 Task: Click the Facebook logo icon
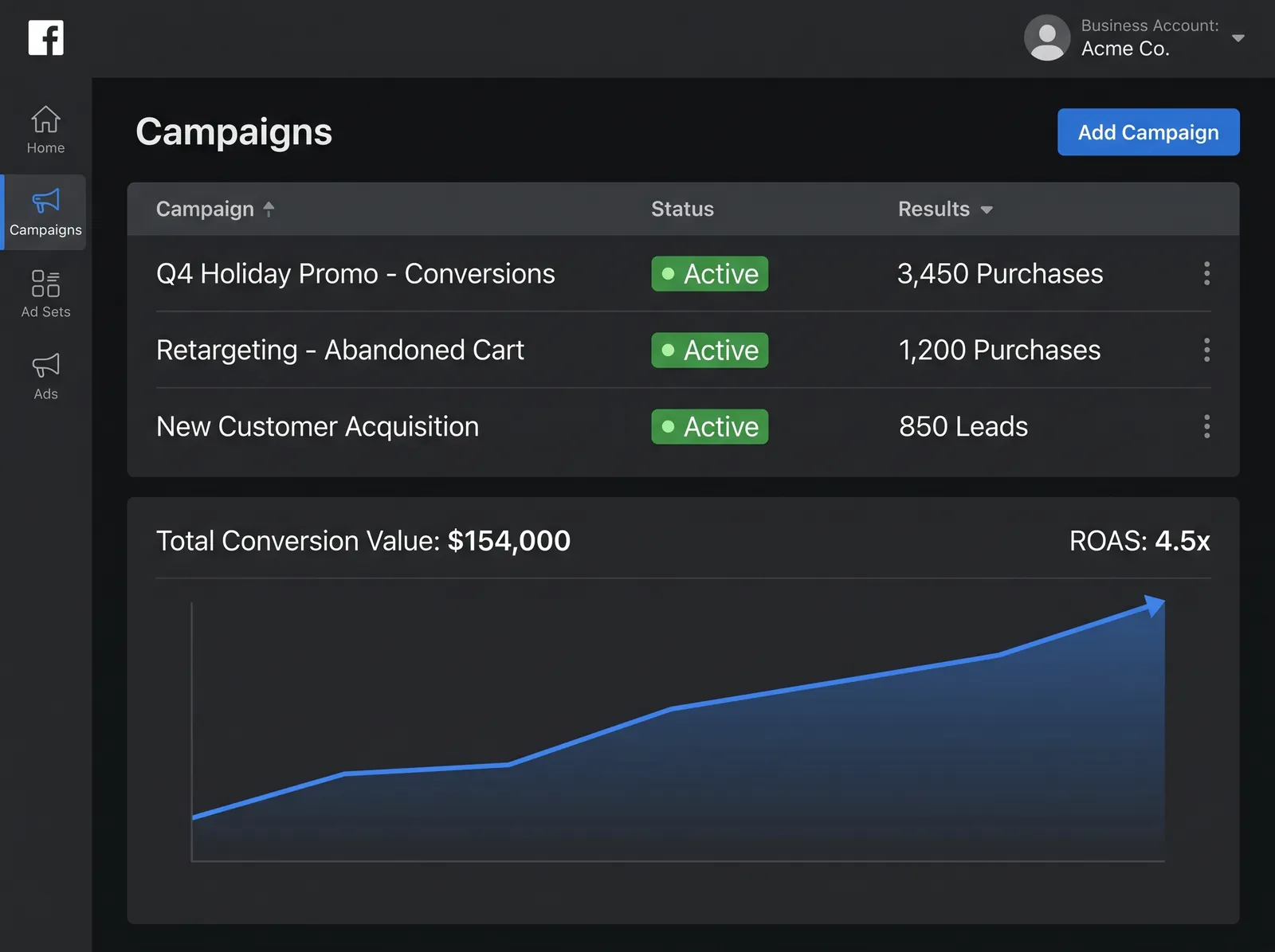[46, 37]
